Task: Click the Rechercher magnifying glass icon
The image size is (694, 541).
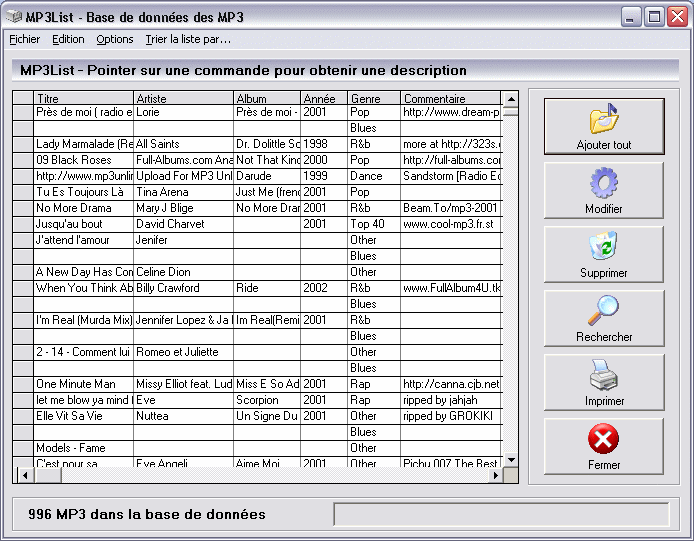Action: [604, 310]
